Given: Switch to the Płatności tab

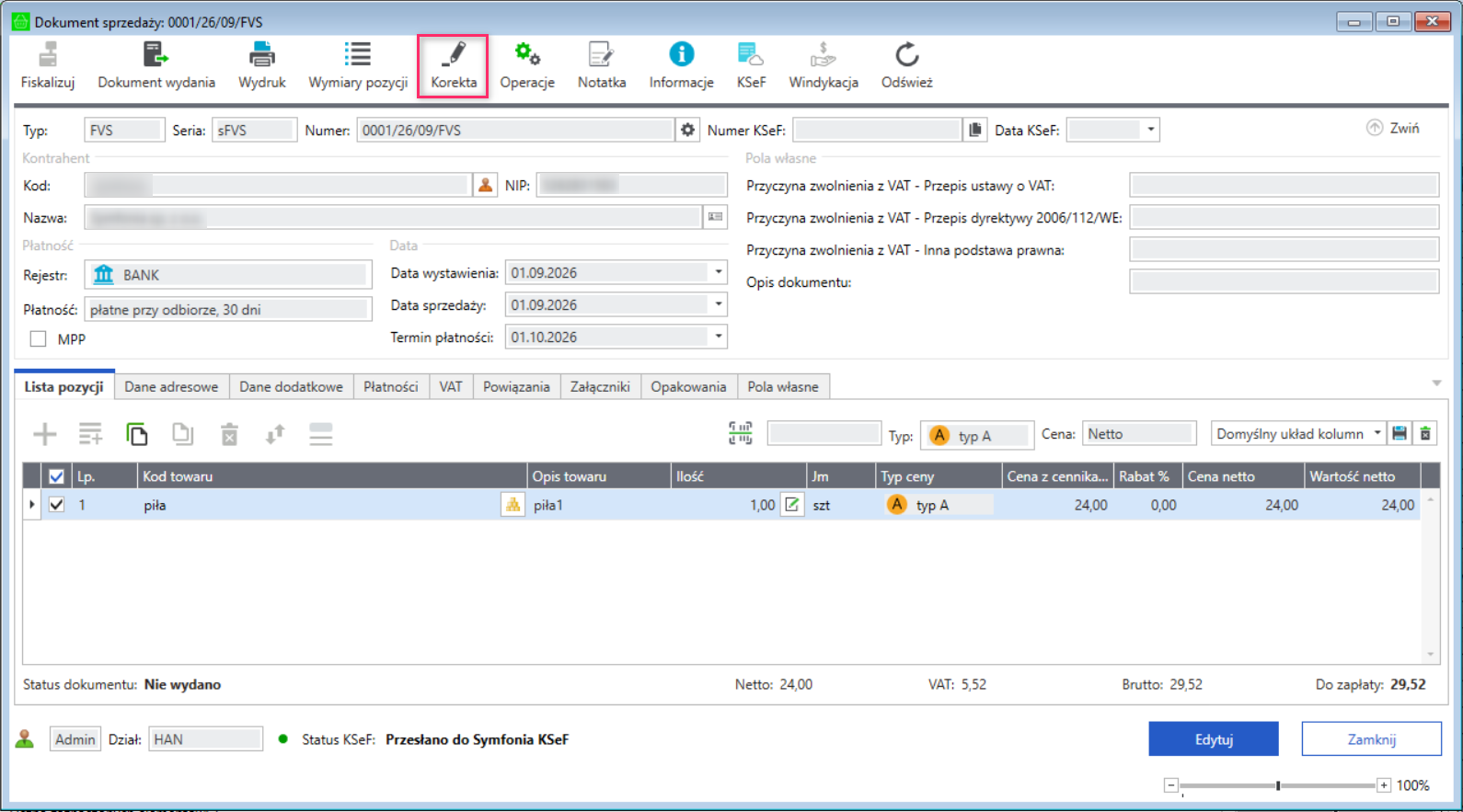Looking at the screenshot, I should [390, 387].
